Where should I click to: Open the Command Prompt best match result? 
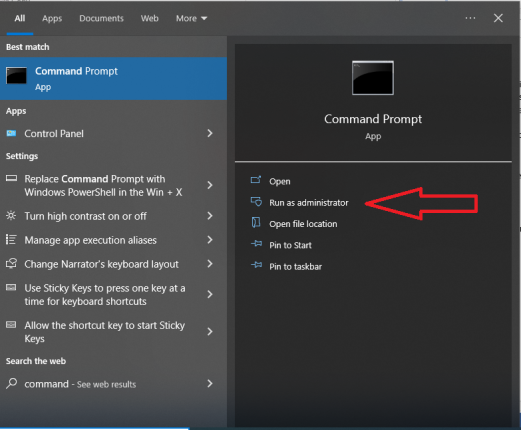(113, 79)
